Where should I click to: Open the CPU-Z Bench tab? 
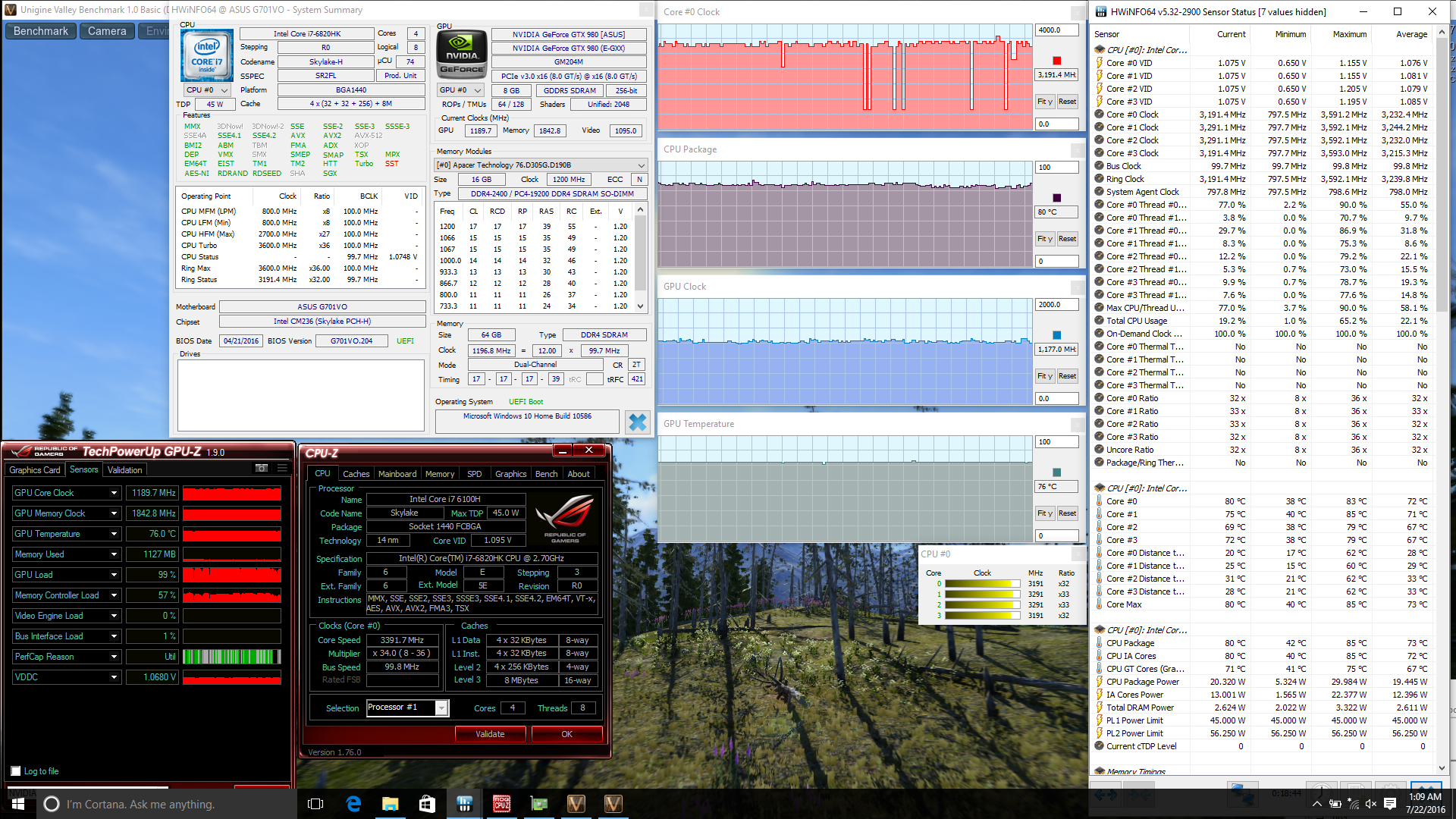click(546, 474)
